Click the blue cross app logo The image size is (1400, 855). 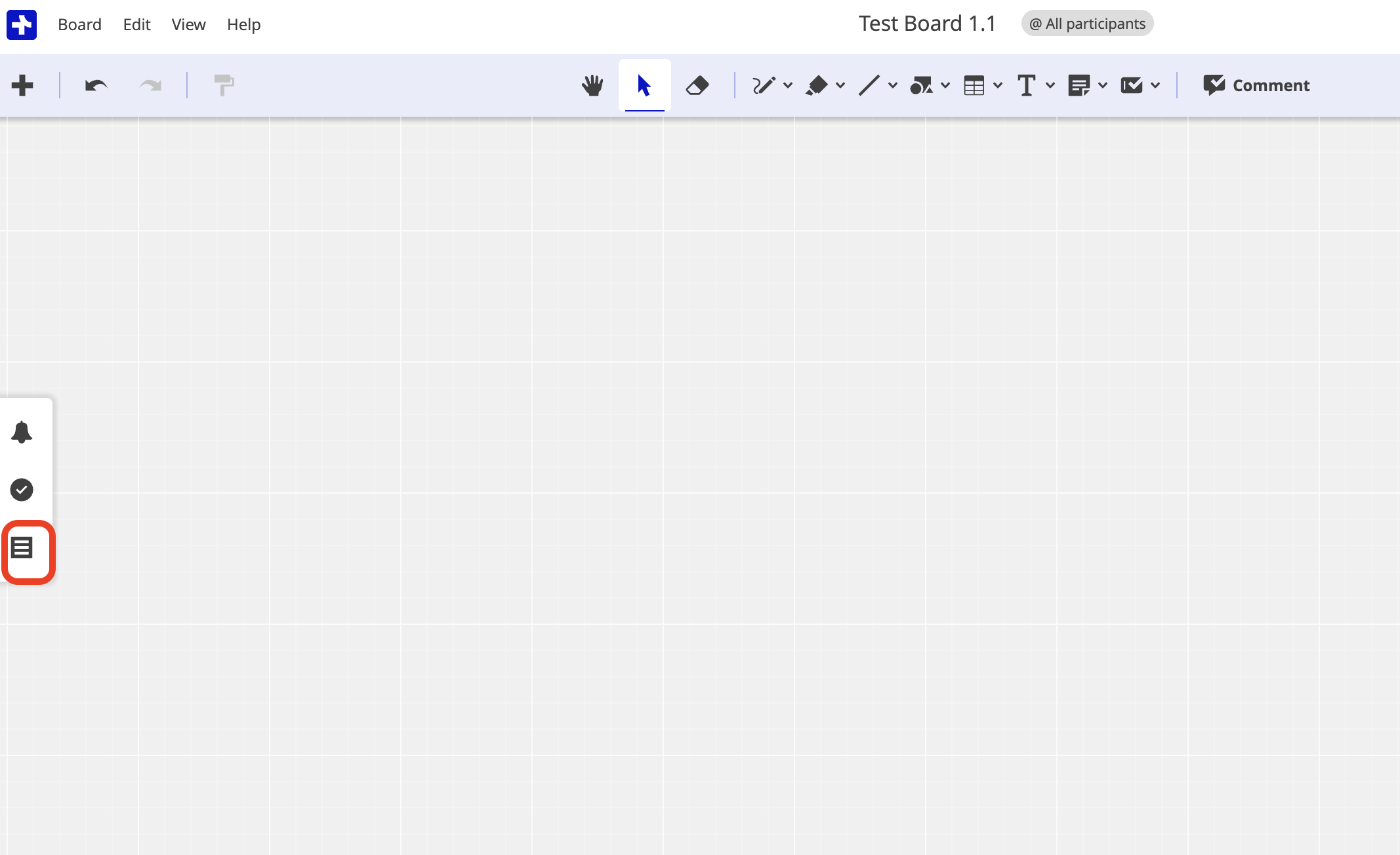[x=22, y=25]
